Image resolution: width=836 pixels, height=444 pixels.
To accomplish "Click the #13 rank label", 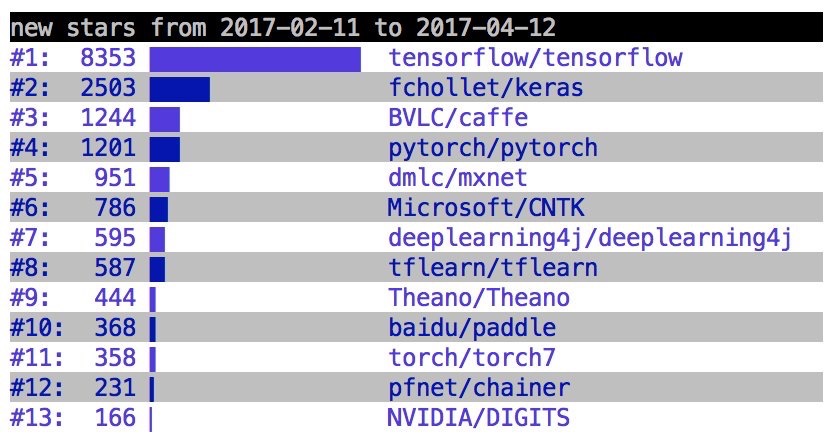I will click(x=36, y=417).
